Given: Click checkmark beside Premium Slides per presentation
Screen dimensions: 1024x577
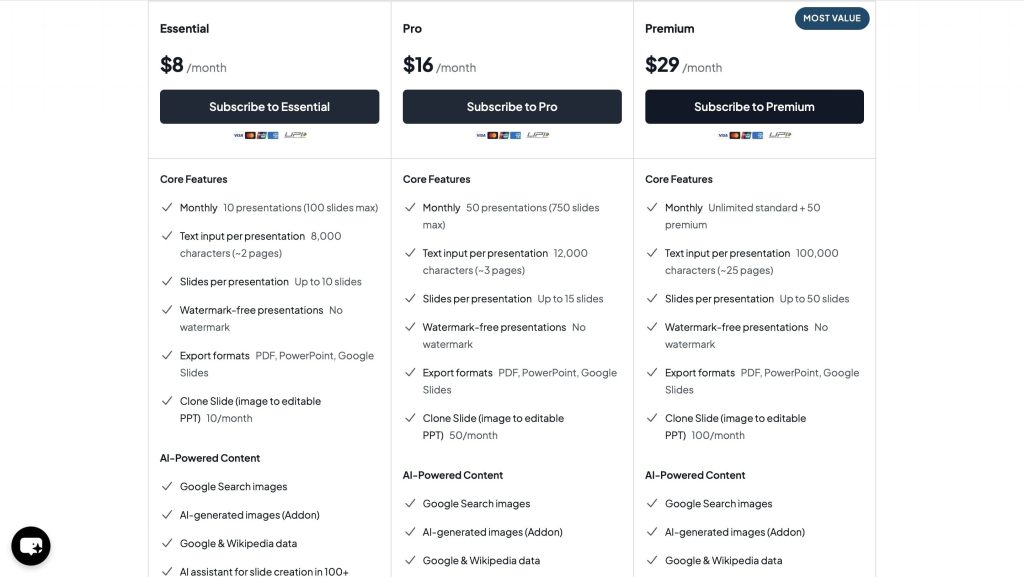Looking at the screenshot, I should [x=652, y=299].
